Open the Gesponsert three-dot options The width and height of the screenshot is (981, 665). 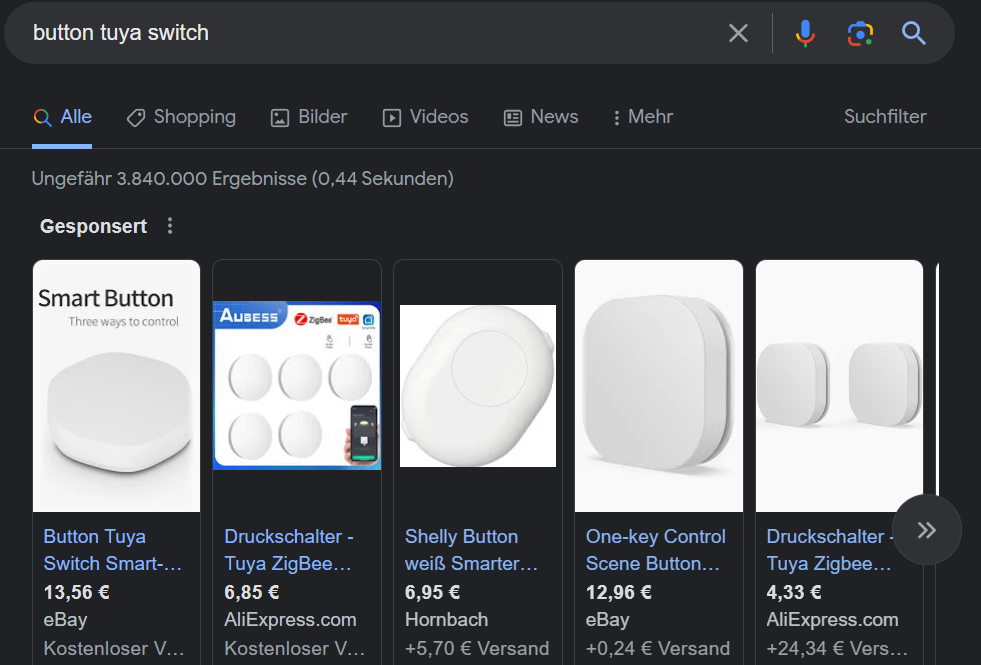[170, 226]
